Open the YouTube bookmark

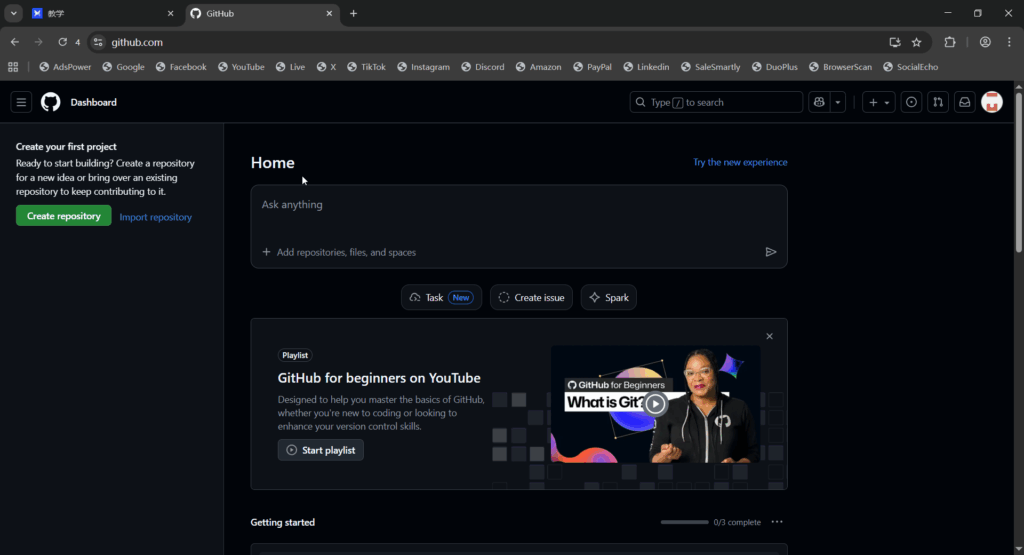[x=240, y=67]
